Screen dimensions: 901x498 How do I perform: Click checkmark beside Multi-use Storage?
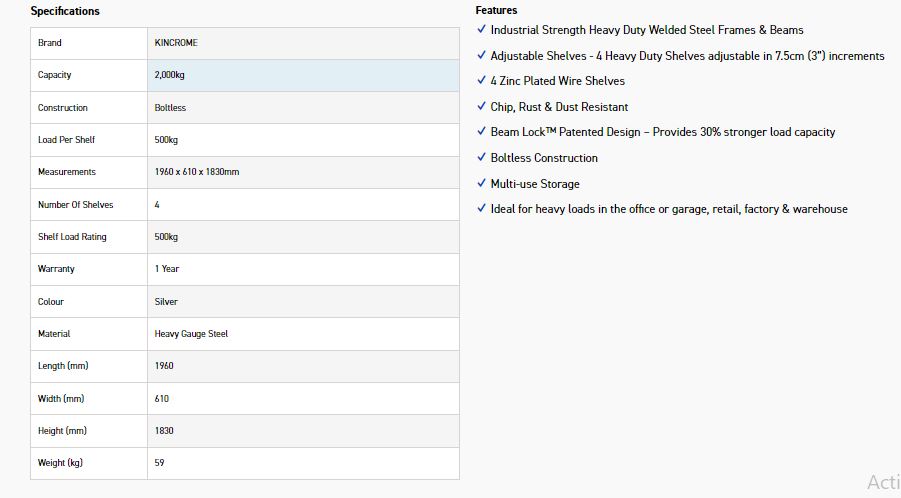[x=482, y=184]
